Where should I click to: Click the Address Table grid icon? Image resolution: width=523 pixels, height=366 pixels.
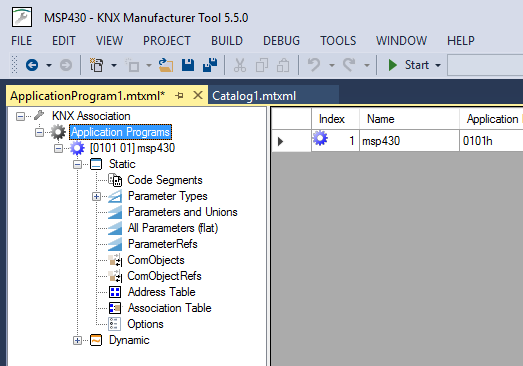115,292
